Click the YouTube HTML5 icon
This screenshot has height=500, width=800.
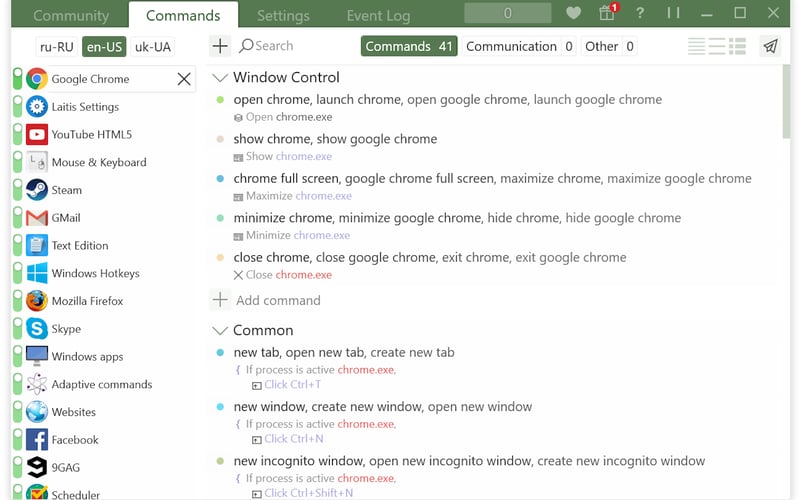37,135
